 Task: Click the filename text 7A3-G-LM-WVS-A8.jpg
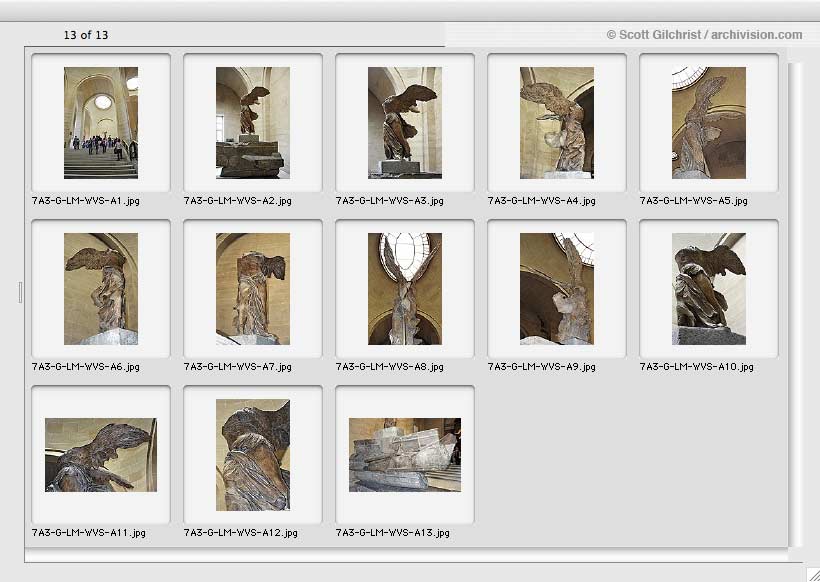390,367
